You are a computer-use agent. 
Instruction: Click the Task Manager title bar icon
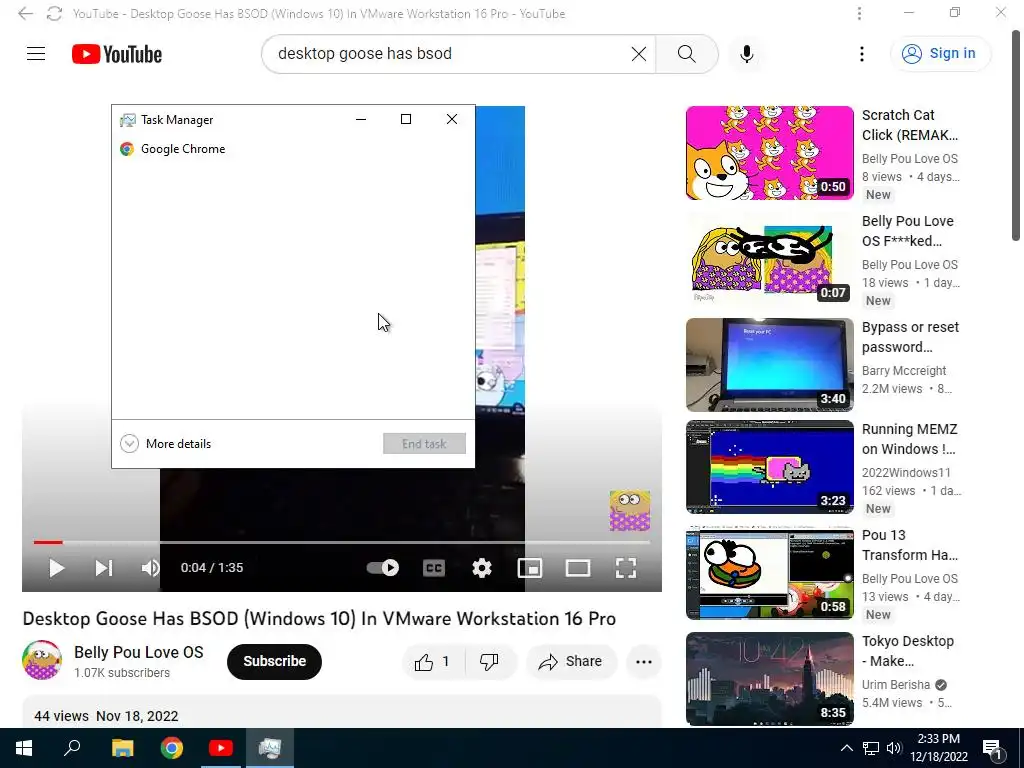[x=128, y=120]
